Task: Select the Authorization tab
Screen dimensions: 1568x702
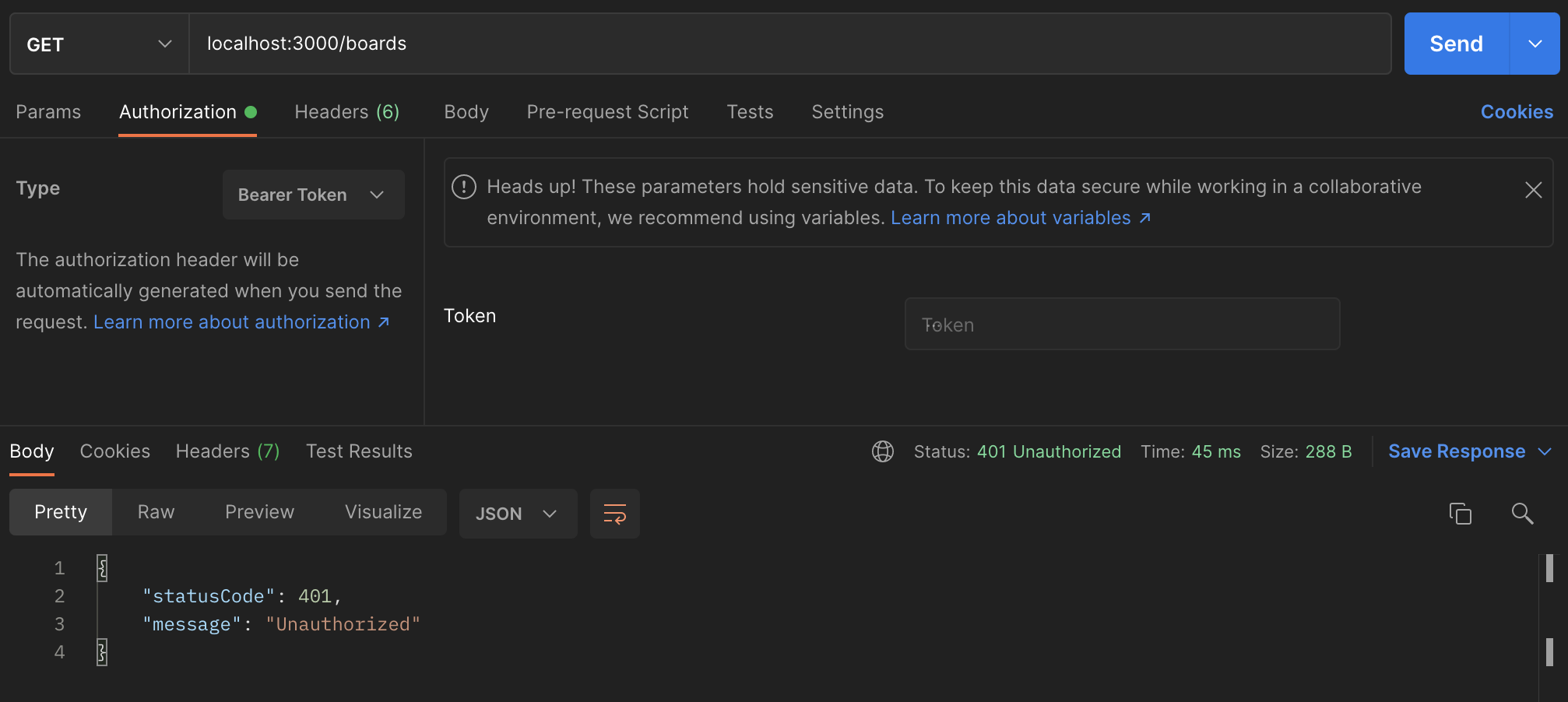Action: 188,112
